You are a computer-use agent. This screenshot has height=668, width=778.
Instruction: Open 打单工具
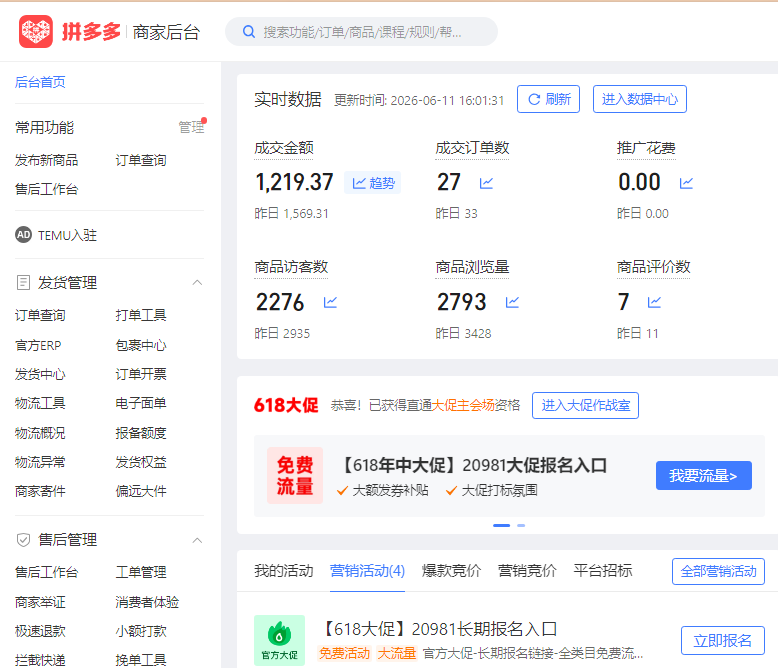point(141,315)
